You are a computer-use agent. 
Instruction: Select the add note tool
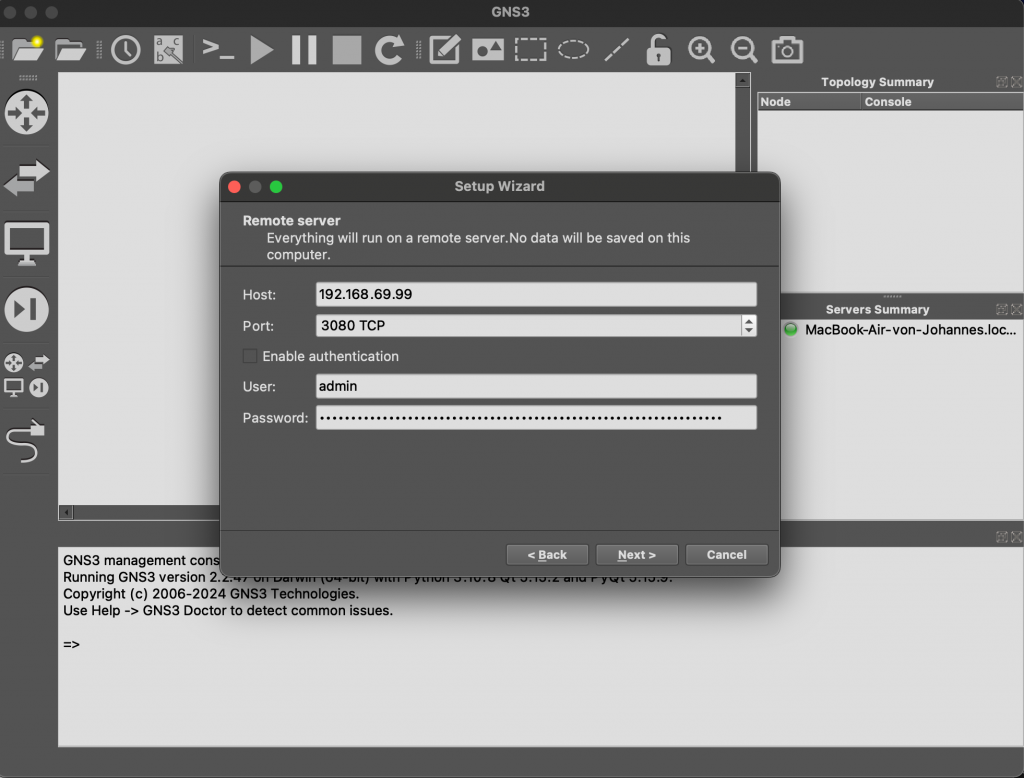point(445,50)
